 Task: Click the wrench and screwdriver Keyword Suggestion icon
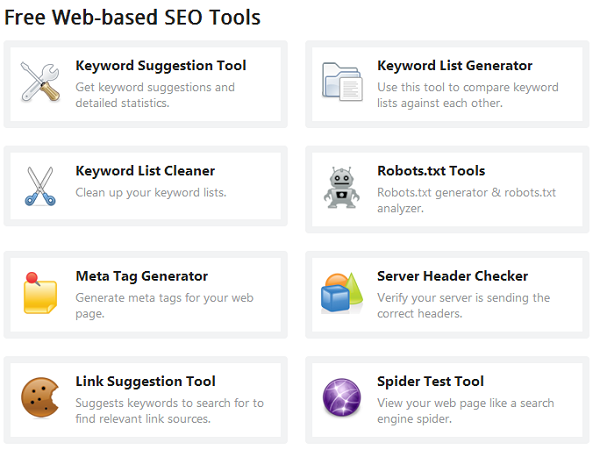pos(40,82)
